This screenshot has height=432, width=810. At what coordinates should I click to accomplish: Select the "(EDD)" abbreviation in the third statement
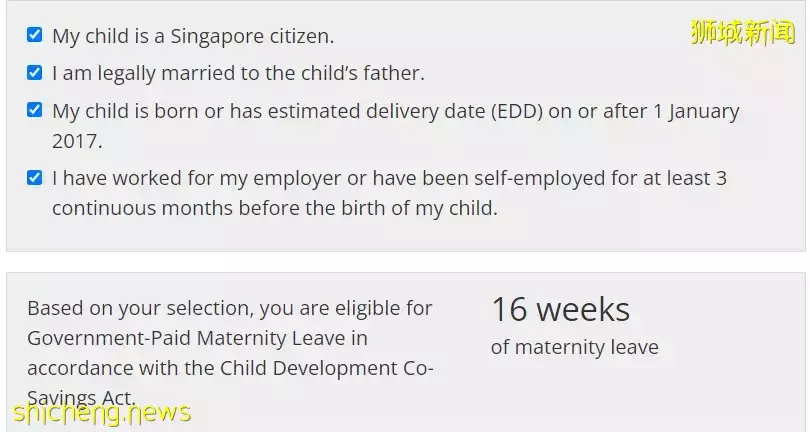pos(516,111)
